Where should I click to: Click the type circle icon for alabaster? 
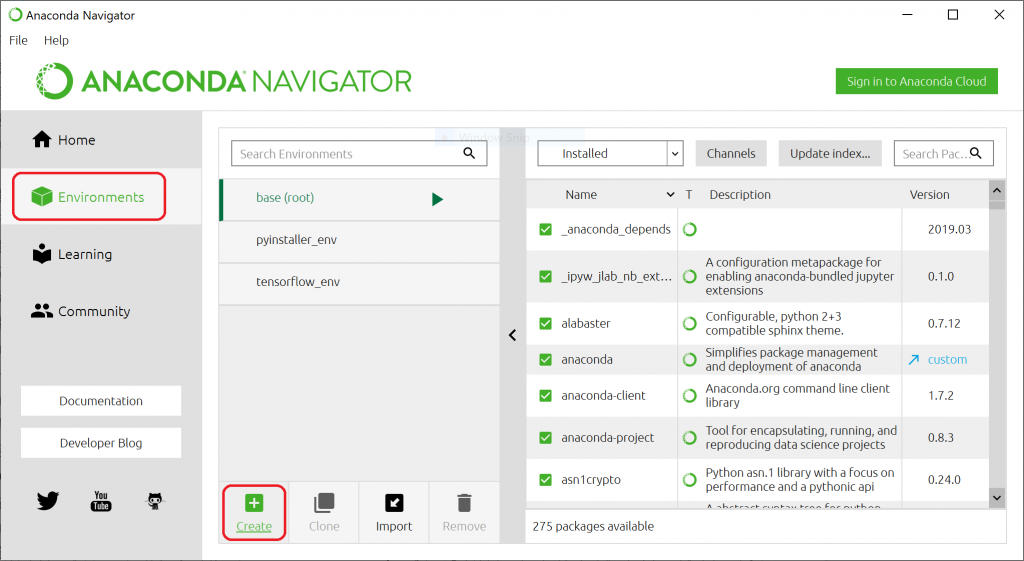[x=690, y=323]
